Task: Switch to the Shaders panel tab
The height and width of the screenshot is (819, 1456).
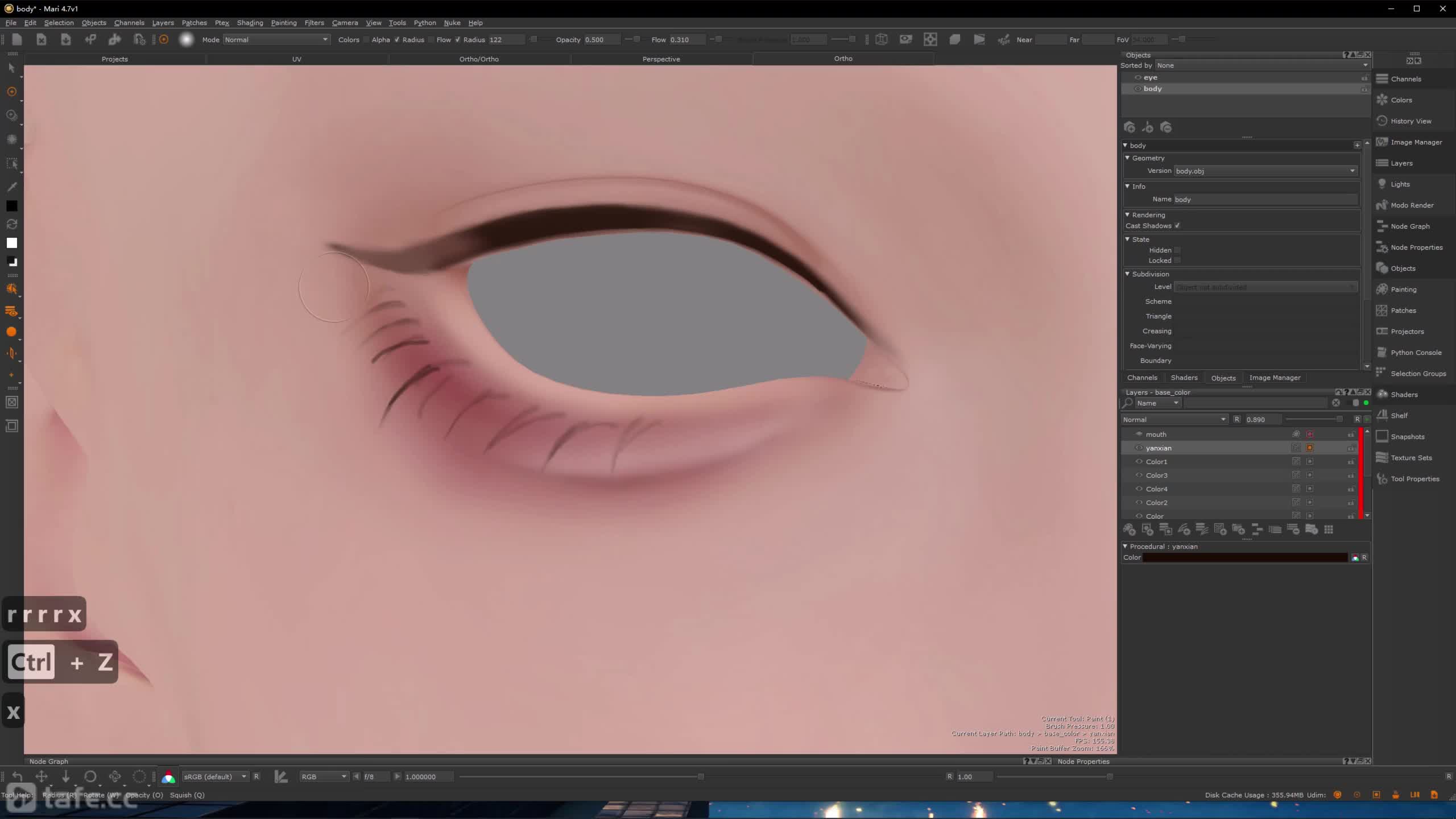Action: pyautogui.click(x=1184, y=378)
